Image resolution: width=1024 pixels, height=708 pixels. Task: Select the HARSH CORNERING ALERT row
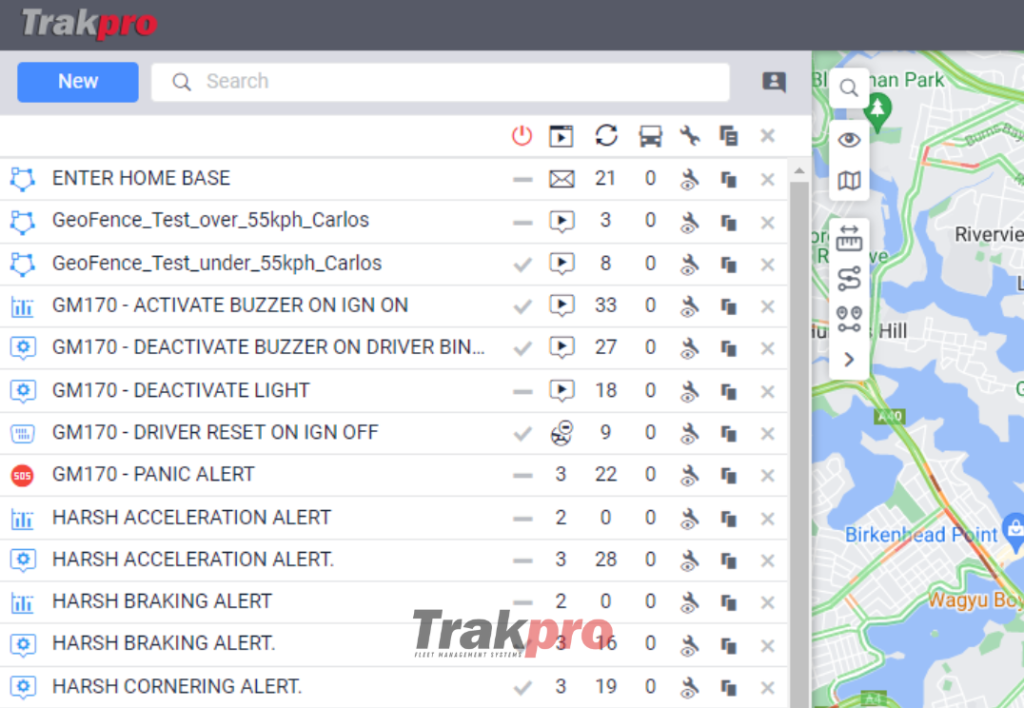coord(200,686)
